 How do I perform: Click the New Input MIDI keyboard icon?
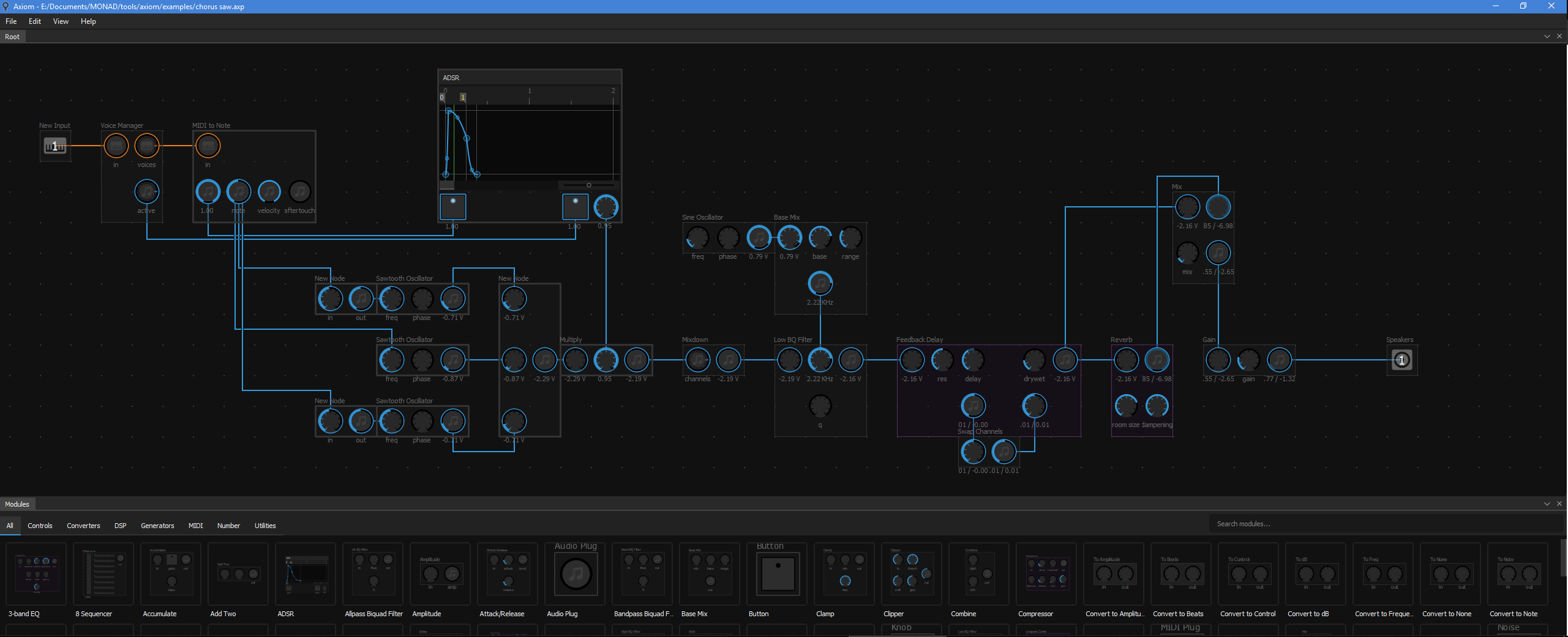pos(55,146)
